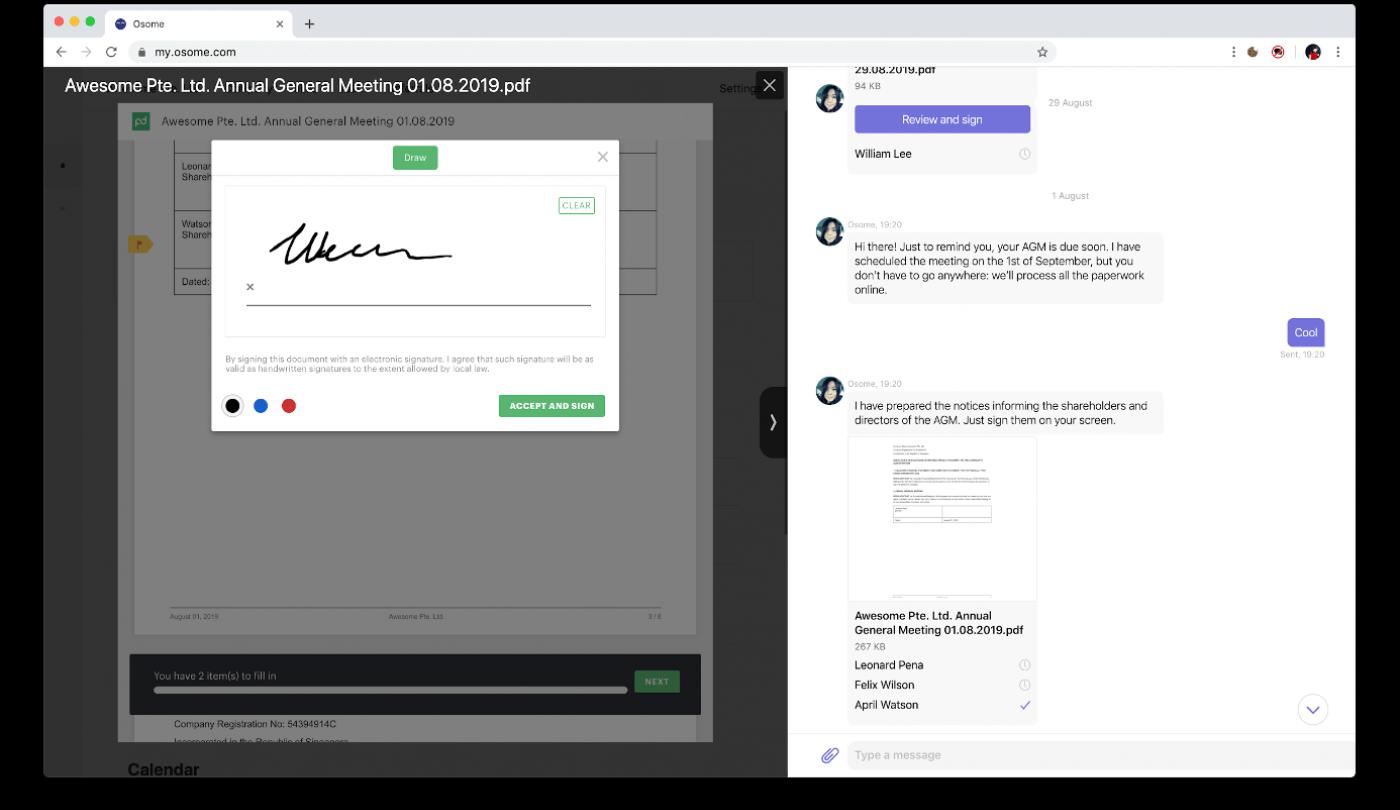Click the scroll-to-bottom chevron button

pos(1313,710)
